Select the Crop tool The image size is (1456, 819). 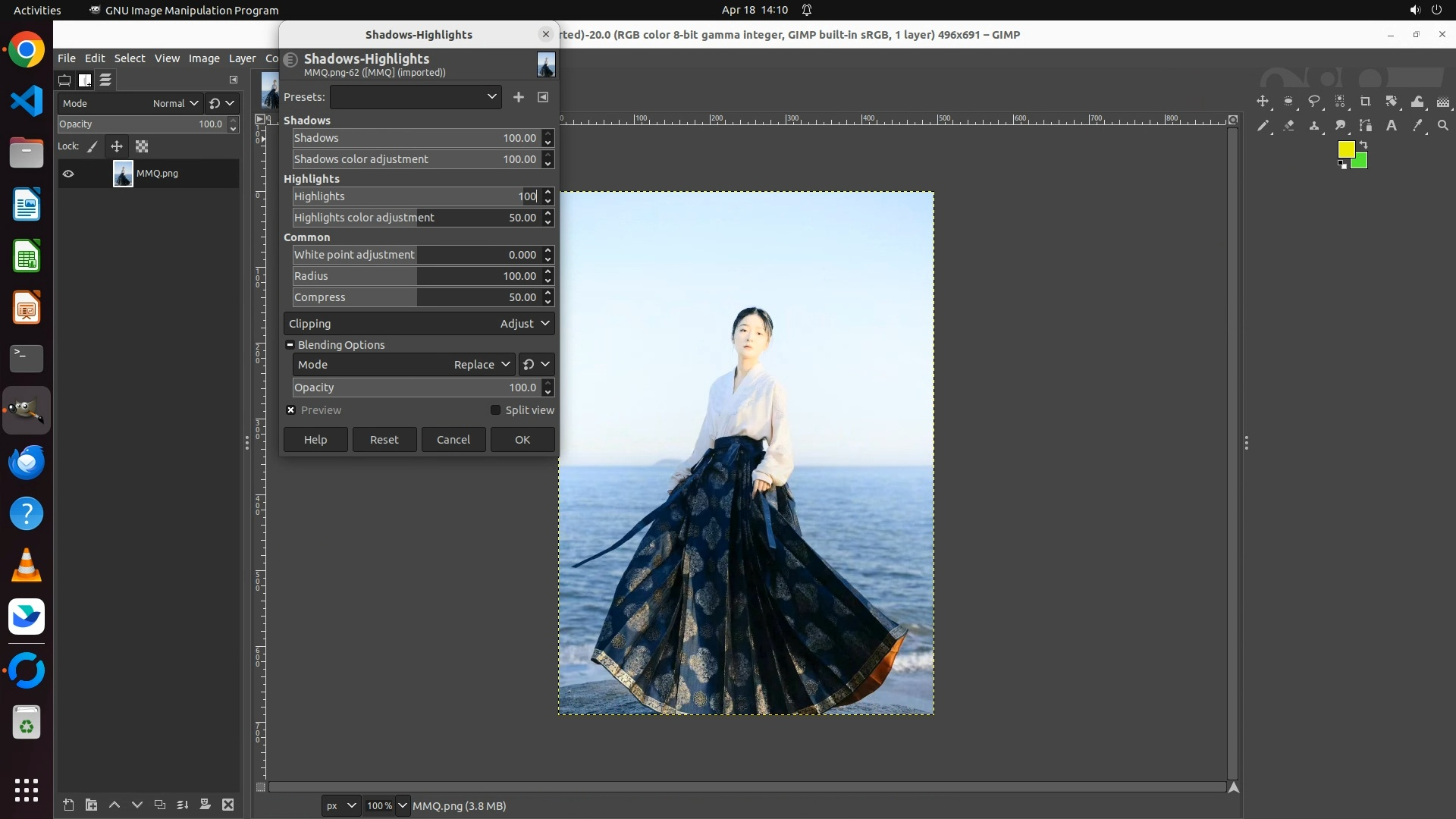[1366, 102]
